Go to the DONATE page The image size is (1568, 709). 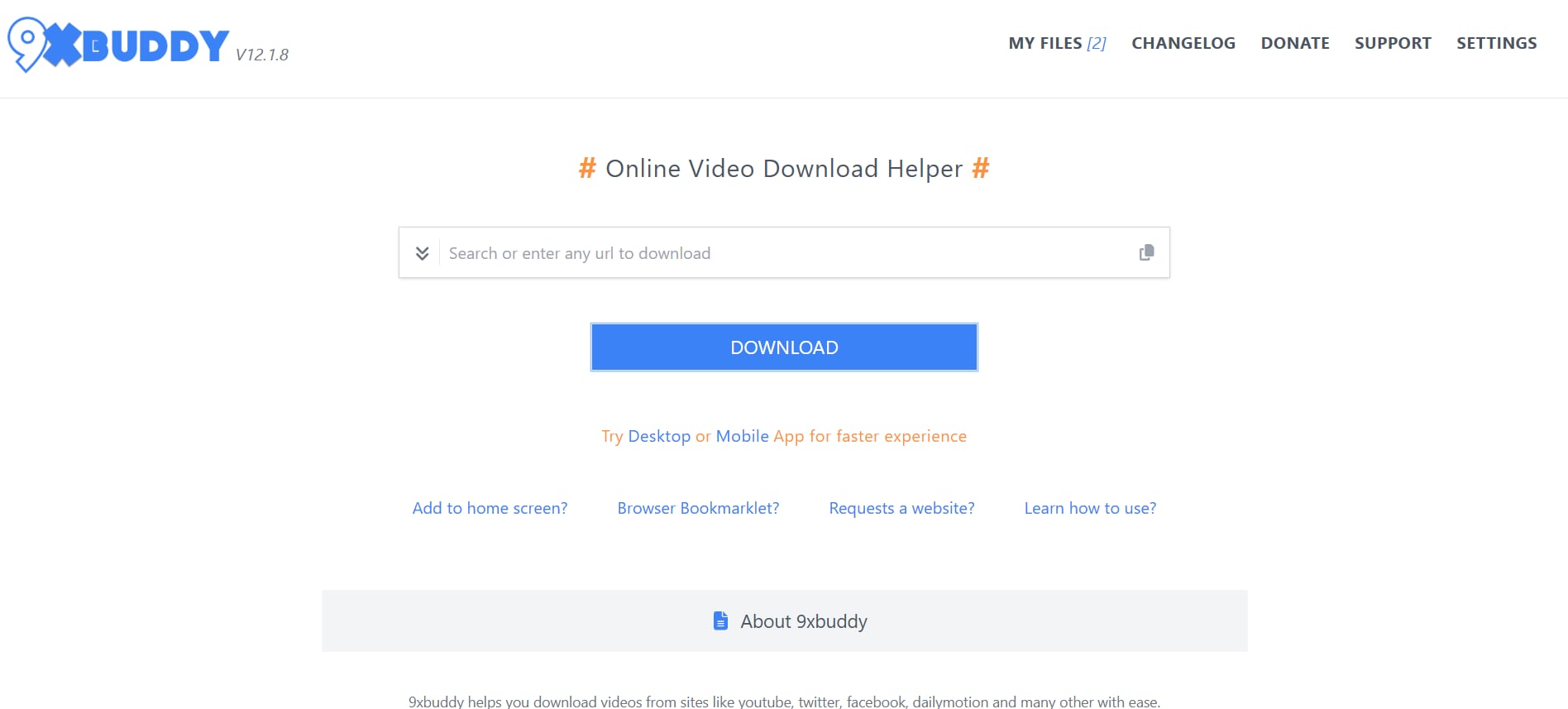click(x=1295, y=43)
